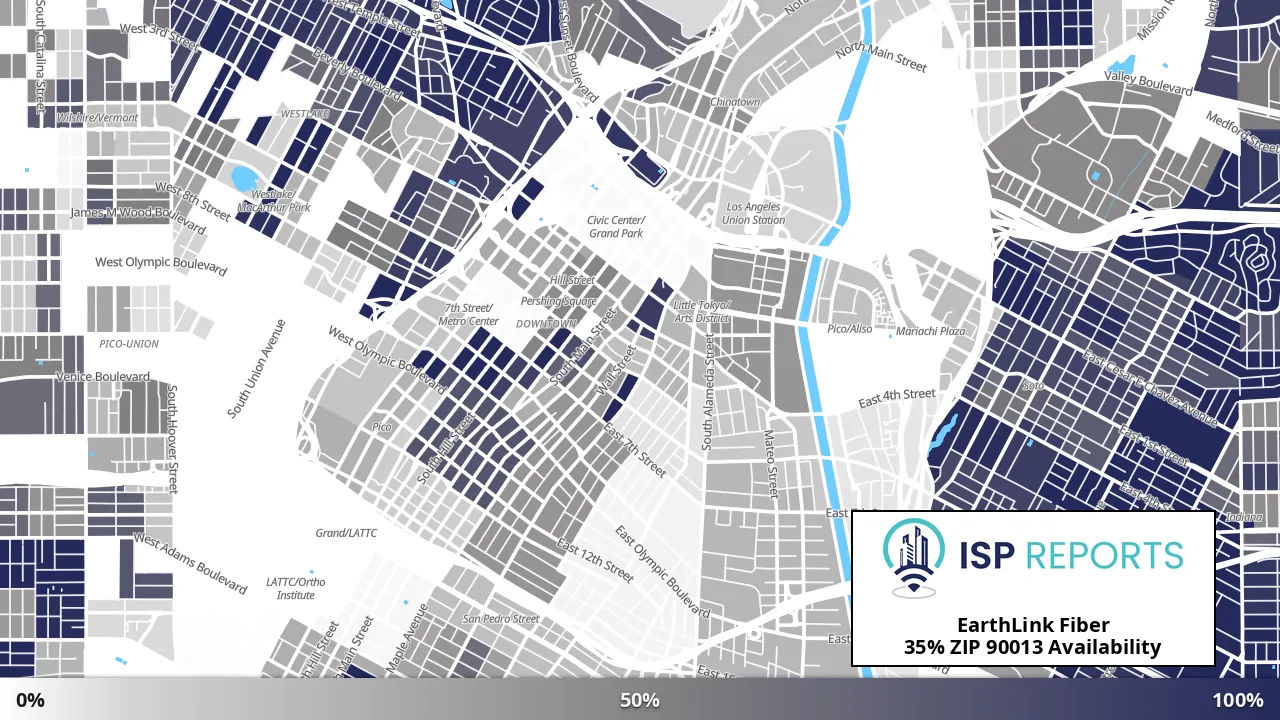Click the South Hoover Street label
The image size is (1280, 720).
171,439
